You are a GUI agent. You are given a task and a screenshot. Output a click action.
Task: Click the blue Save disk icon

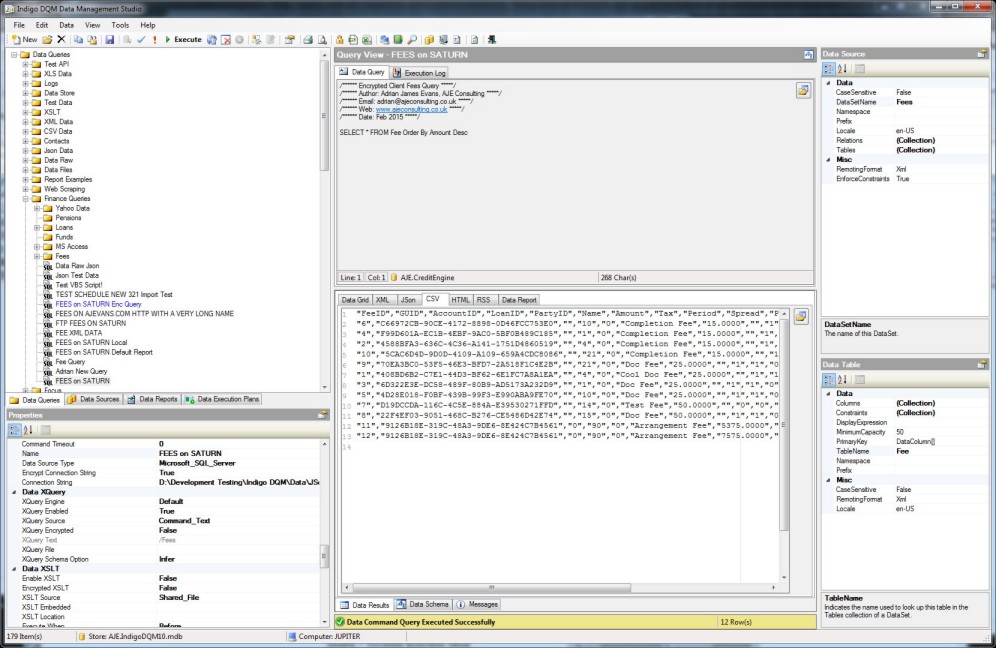coord(109,40)
